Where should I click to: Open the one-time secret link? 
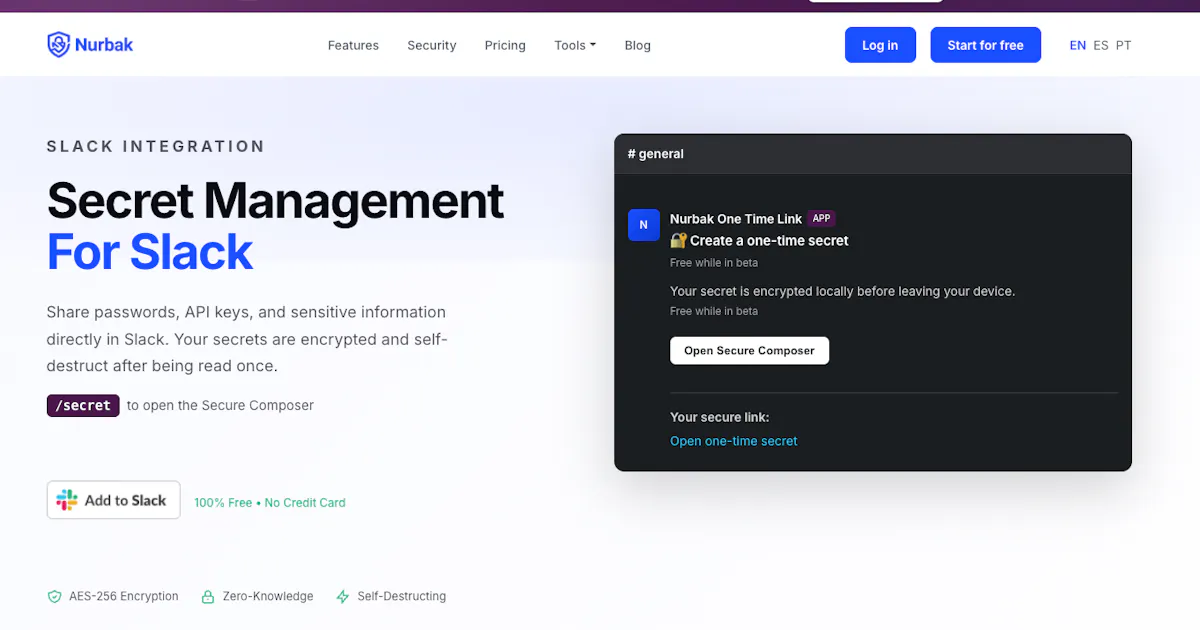pos(734,441)
